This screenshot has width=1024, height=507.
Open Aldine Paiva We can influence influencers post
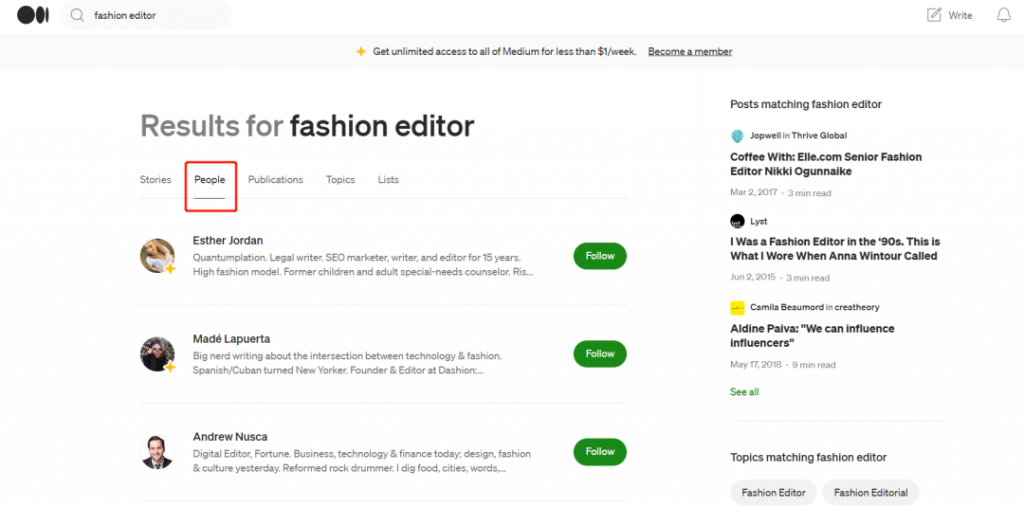pos(812,336)
